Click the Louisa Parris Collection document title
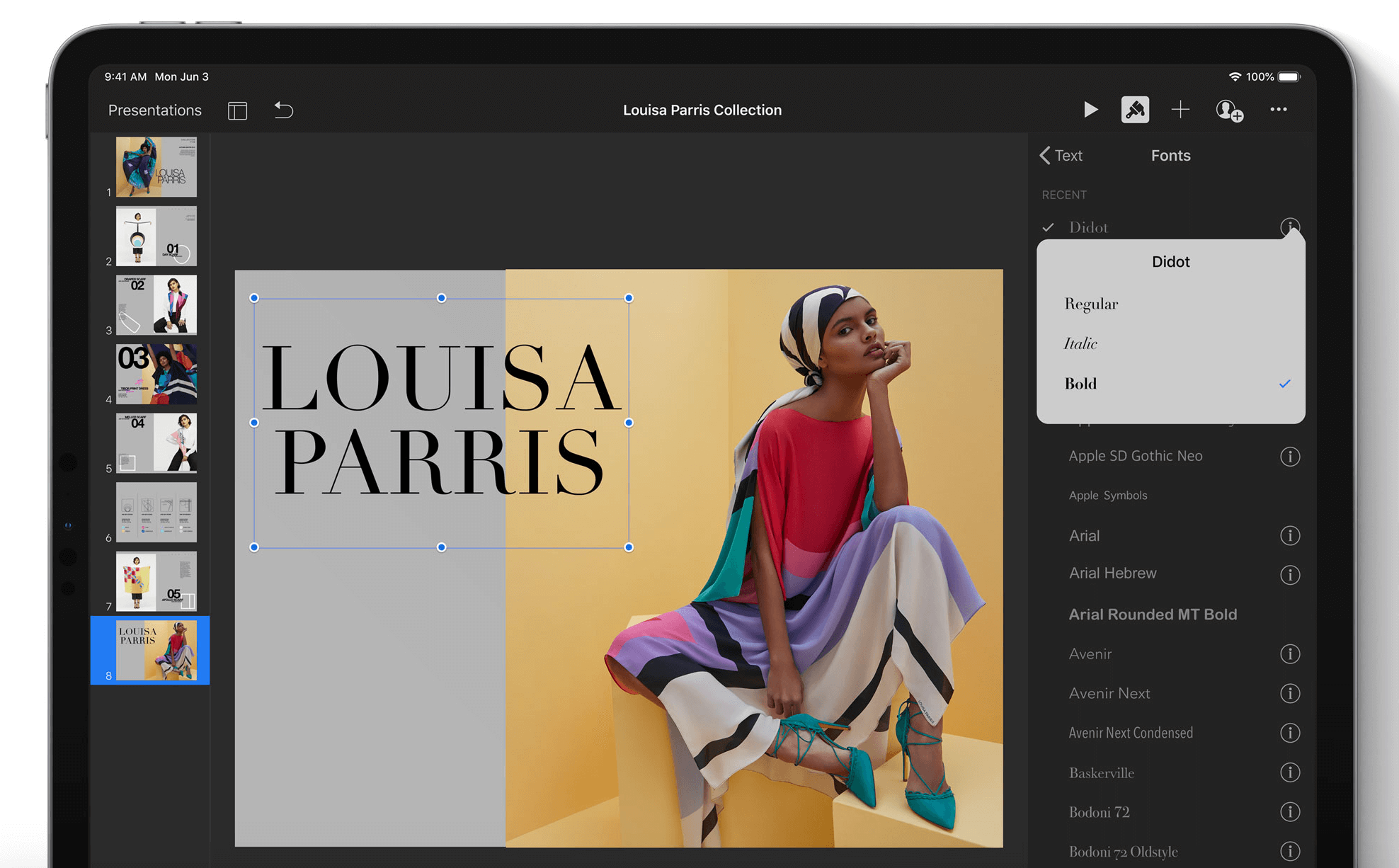Image resolution: width=1399 pixels, height=868 pixels. point(702,110)
